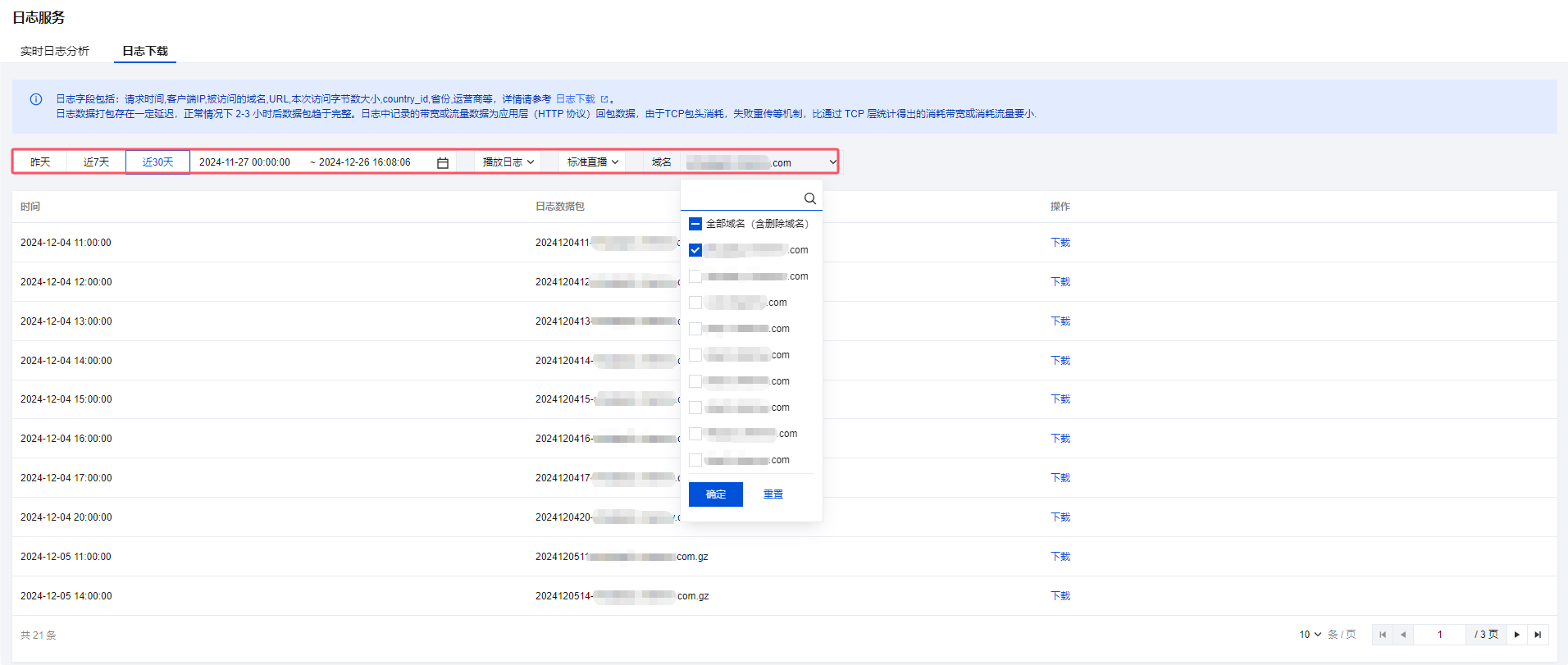Screen dimensions: 1568x665
Task: Select the 昨天 time range
Action: [40, 162]
